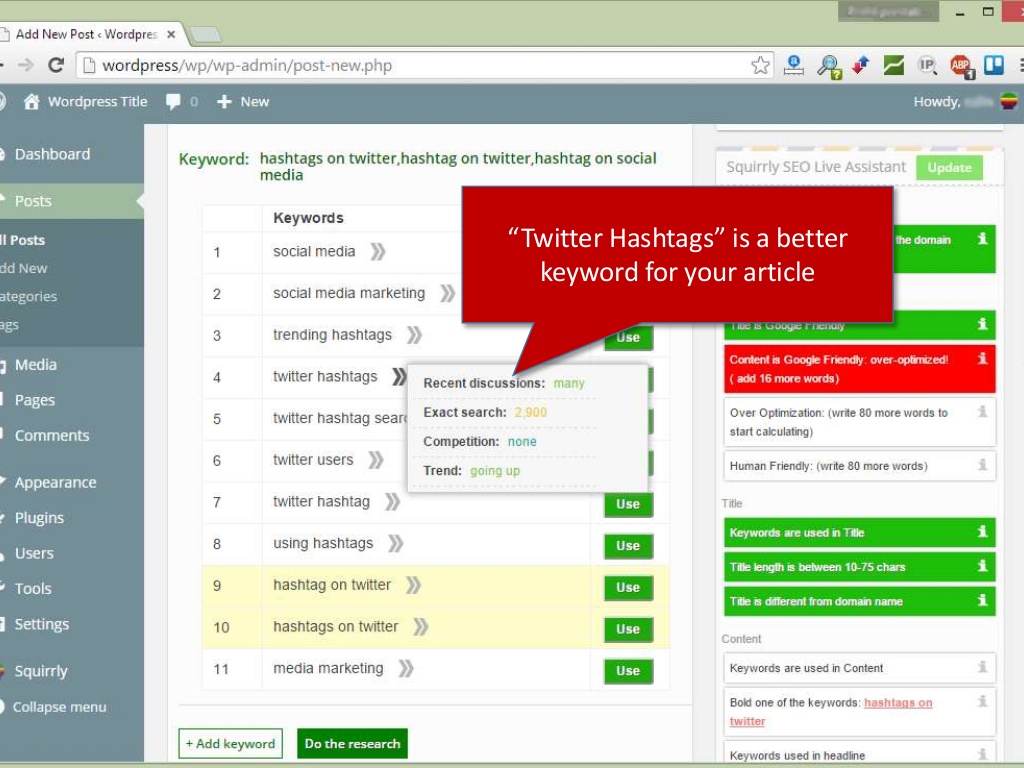This screenshot has height=768, width=1024.
Task: Use the keyword using hashtags
Action: click(628, 545)
